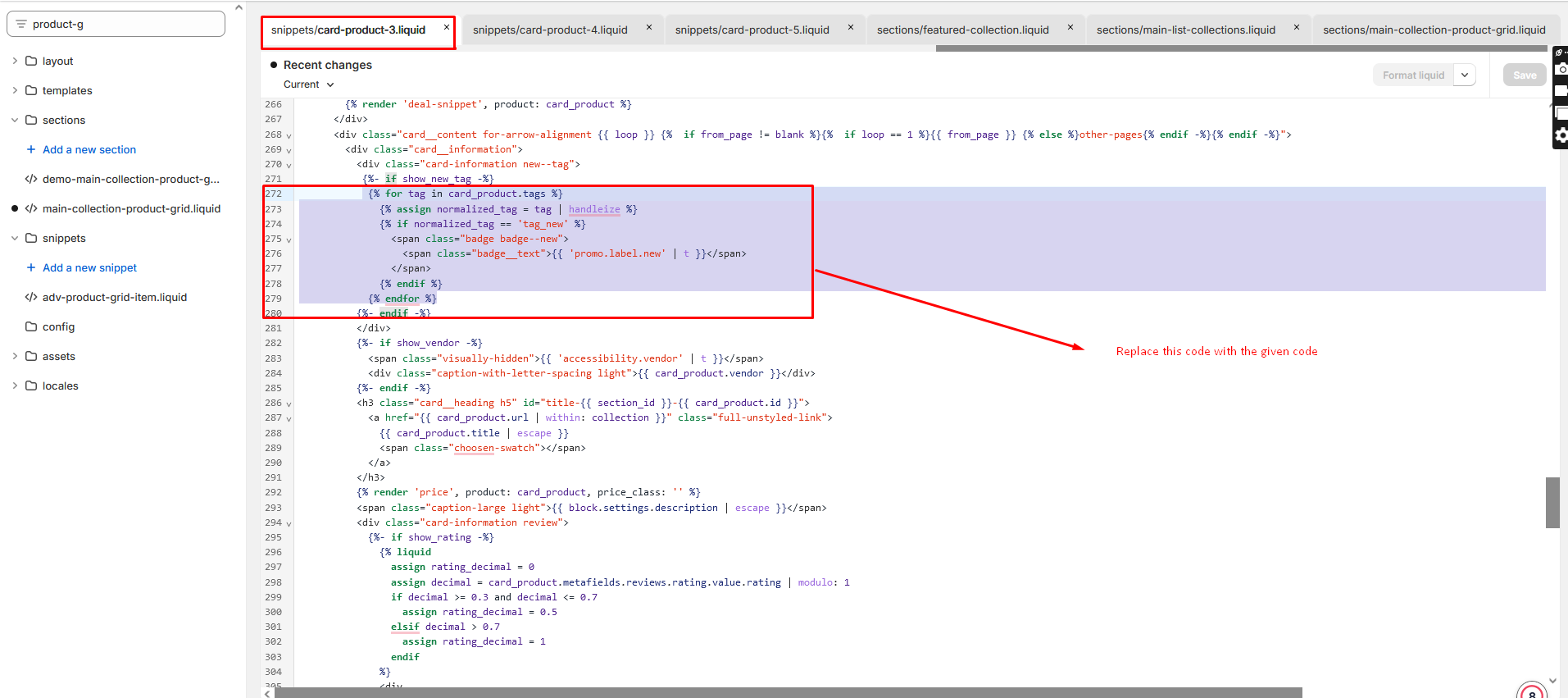Click the Format liquid button
1568x698 pixels.
tap(1414, 75)
